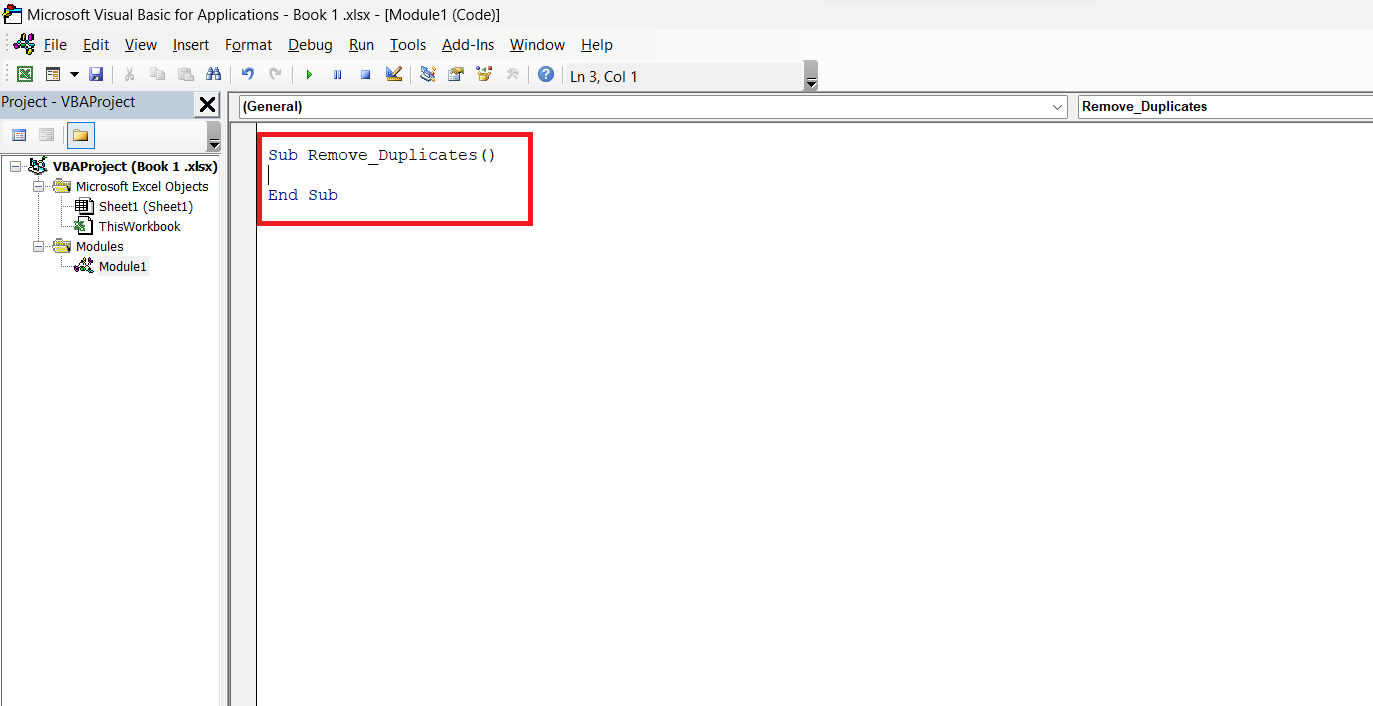Save the workbook with the floppy icon
This screenshot has width=1373, height=706.
pos(96,75)
